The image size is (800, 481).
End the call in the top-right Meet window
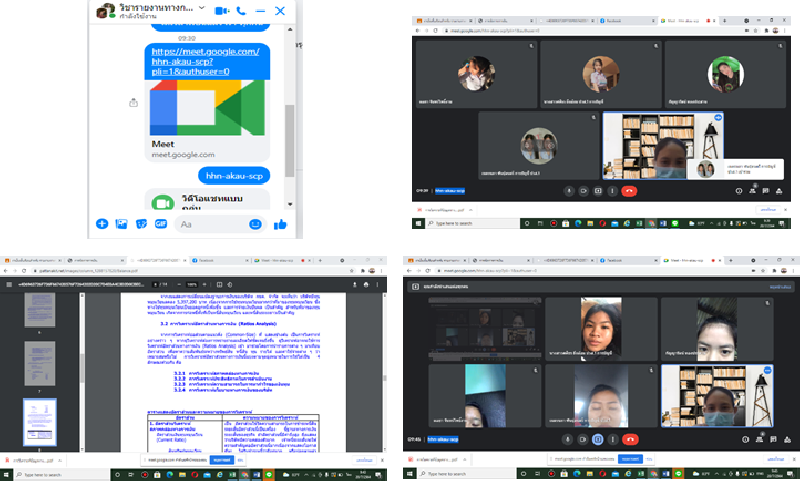630,190
